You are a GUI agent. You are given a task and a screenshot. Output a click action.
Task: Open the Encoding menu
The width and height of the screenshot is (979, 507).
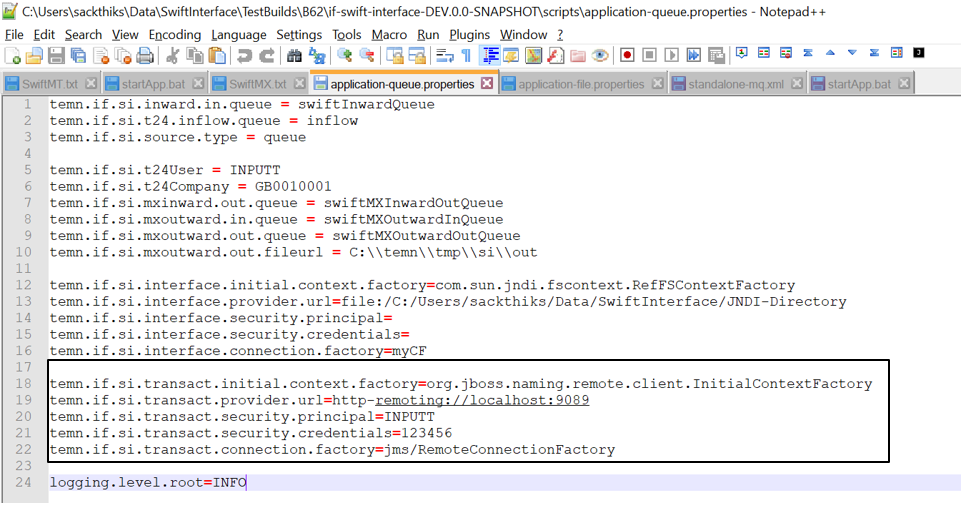174,34
